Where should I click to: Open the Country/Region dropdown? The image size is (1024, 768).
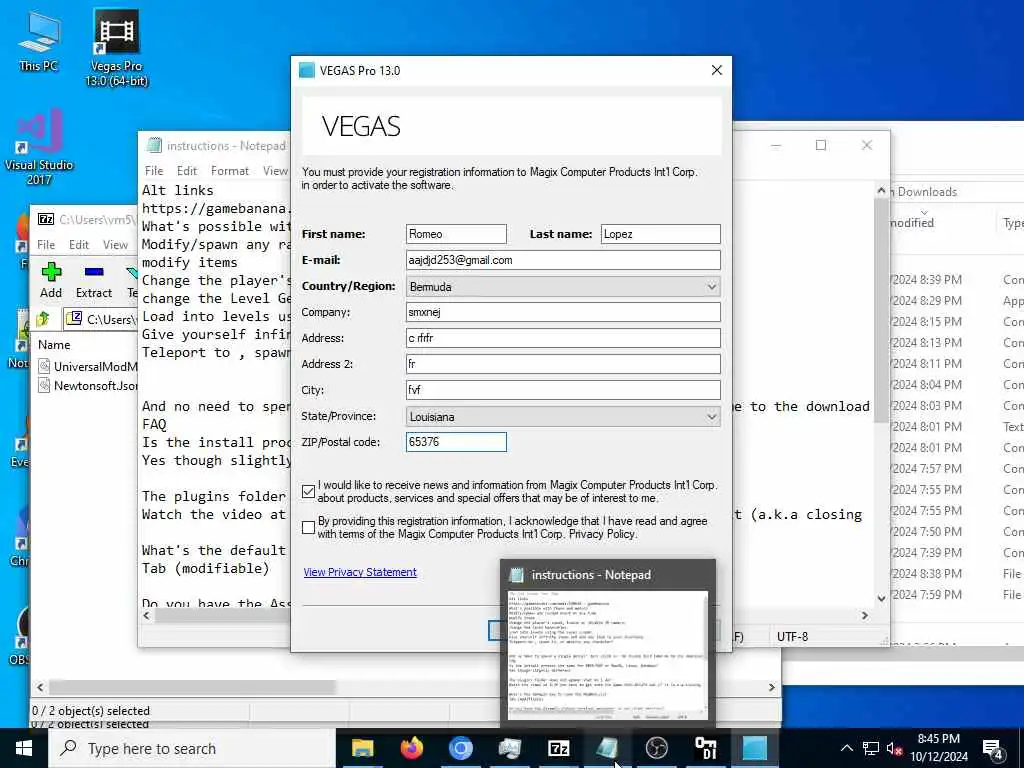pos(563,287)
